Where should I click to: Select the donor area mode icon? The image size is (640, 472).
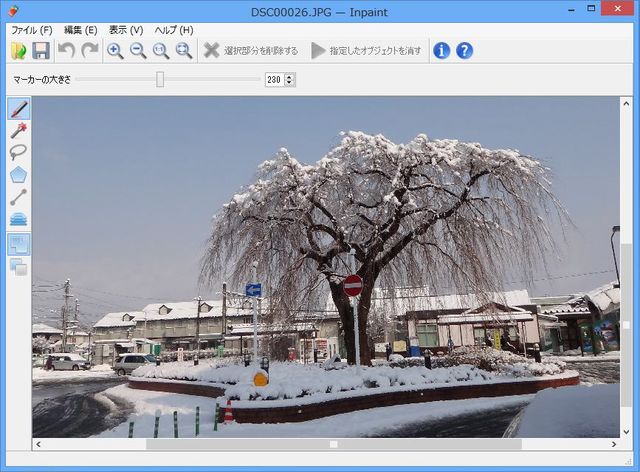(x=19, y=244)
